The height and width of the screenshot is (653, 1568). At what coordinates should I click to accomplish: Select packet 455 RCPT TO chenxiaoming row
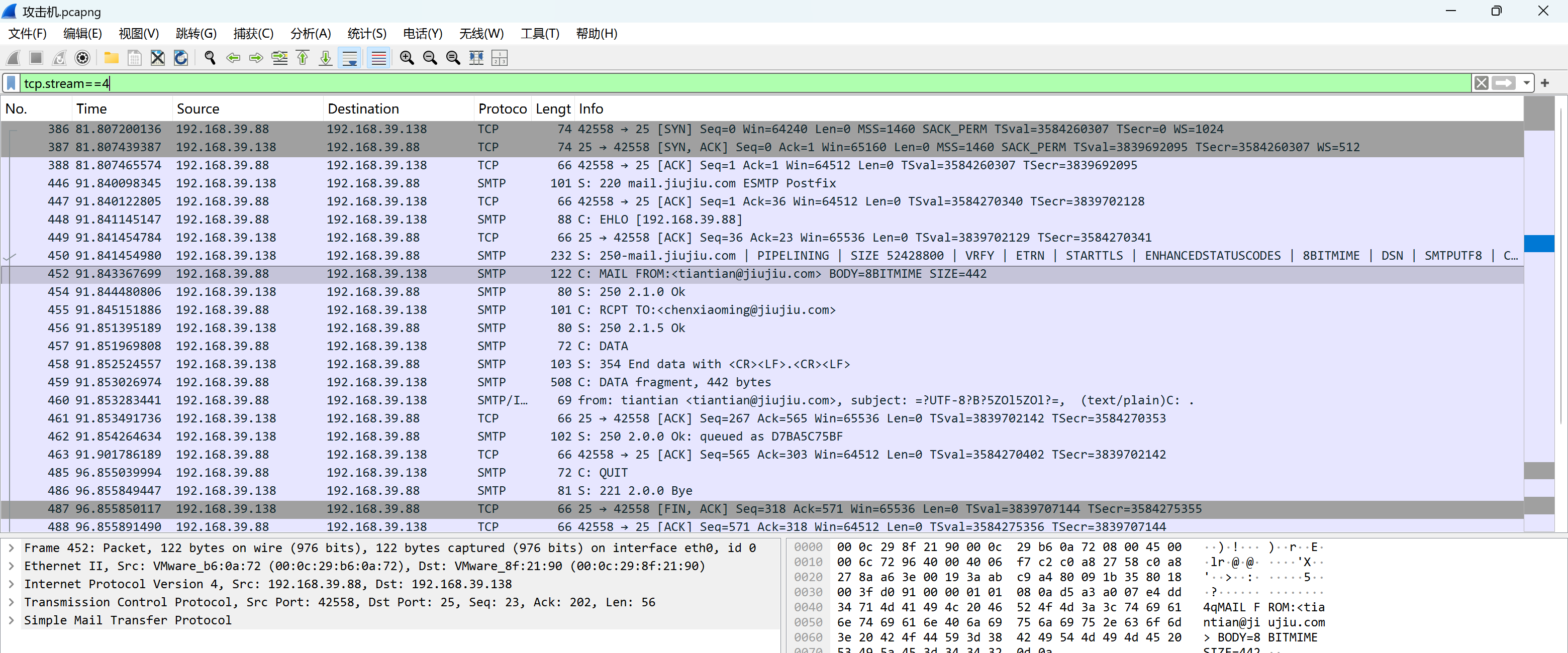[762, 310]
